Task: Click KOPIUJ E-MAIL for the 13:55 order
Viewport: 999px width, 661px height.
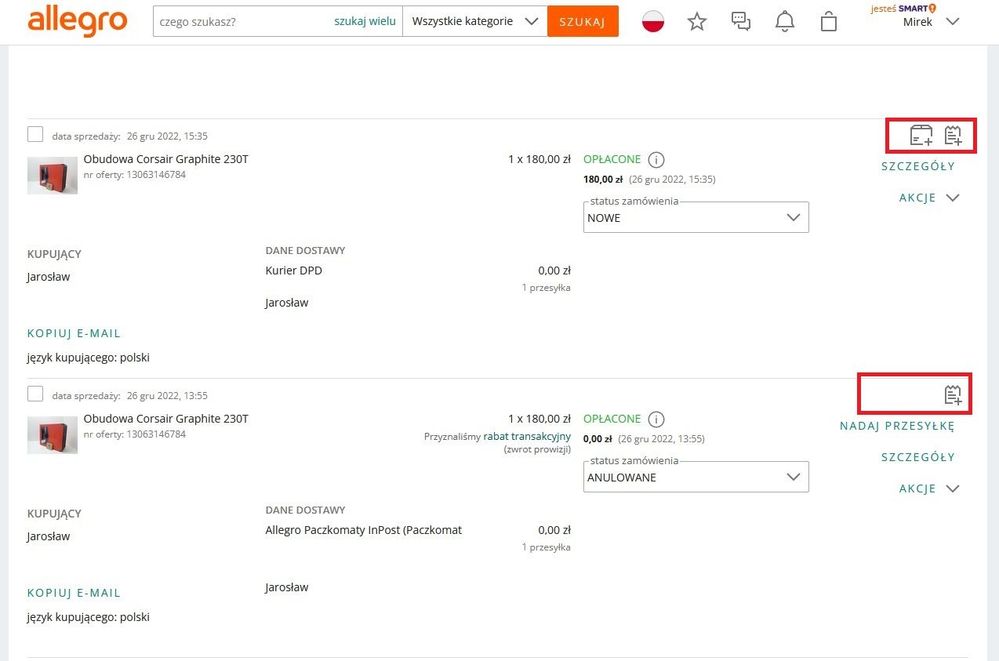Action: coord(73,593)
